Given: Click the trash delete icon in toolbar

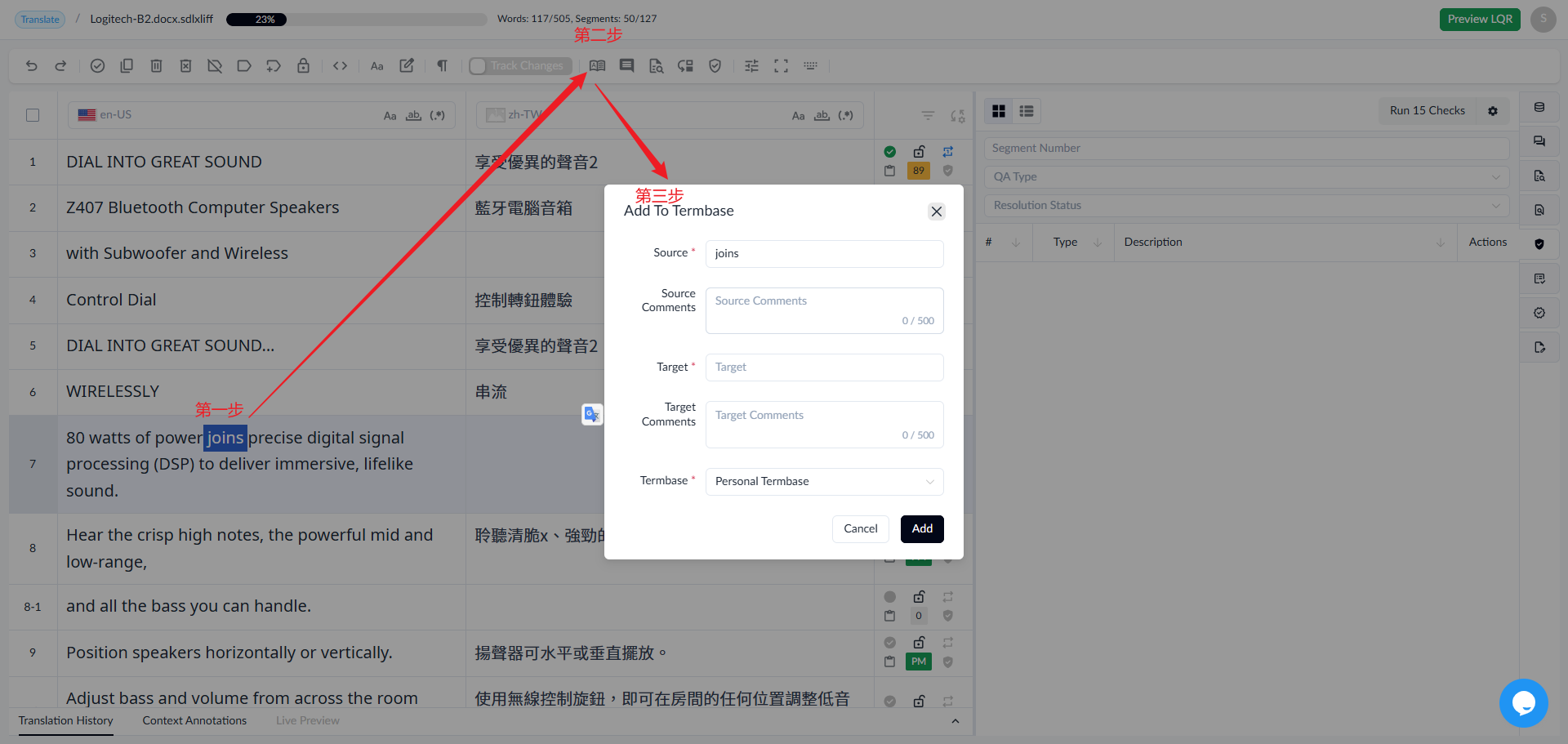Looking at the screenshot, I should [x=156, y=66].
